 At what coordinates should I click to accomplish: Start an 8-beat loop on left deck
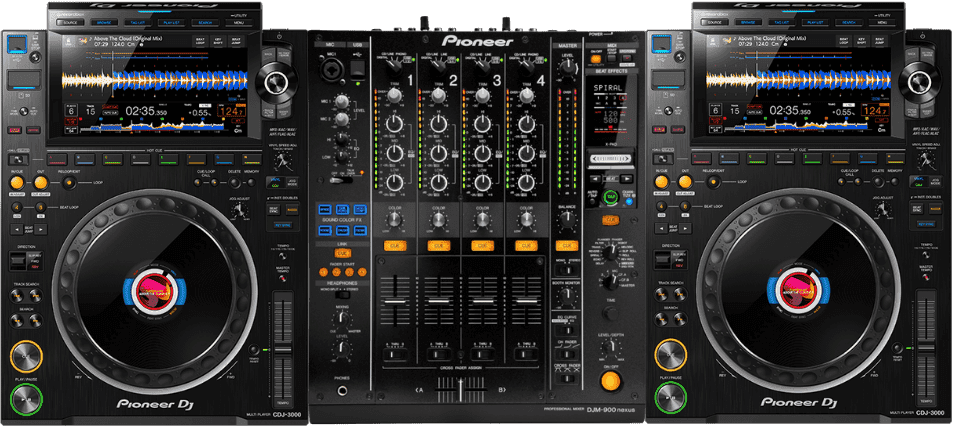coord(40,208)
